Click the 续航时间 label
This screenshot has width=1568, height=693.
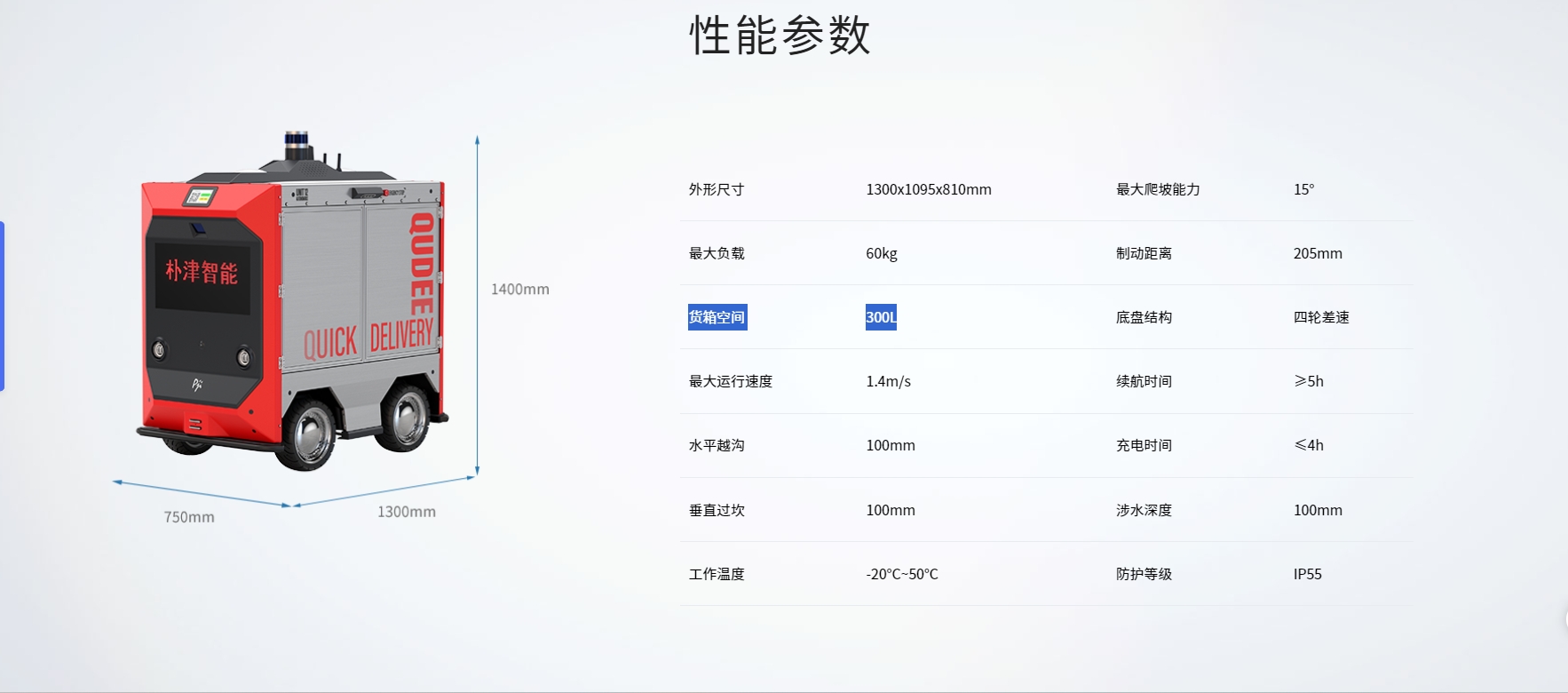(1144, 381)
